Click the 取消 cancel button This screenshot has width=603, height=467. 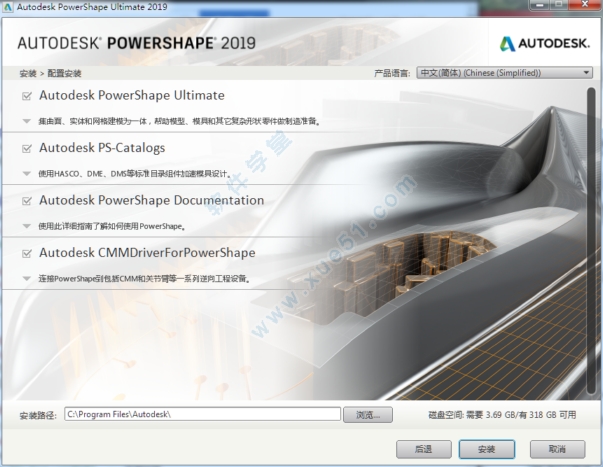coord(558,449)
